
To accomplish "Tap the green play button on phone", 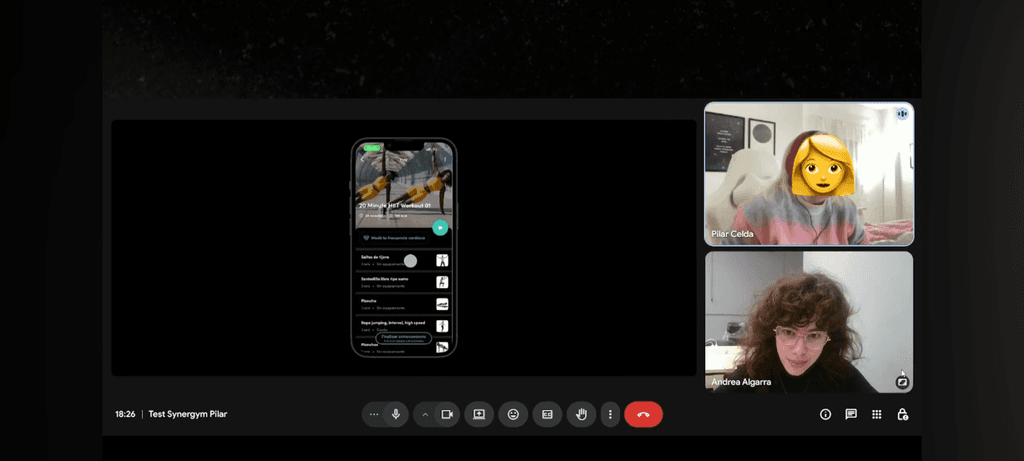I will [x=440, y=227].
